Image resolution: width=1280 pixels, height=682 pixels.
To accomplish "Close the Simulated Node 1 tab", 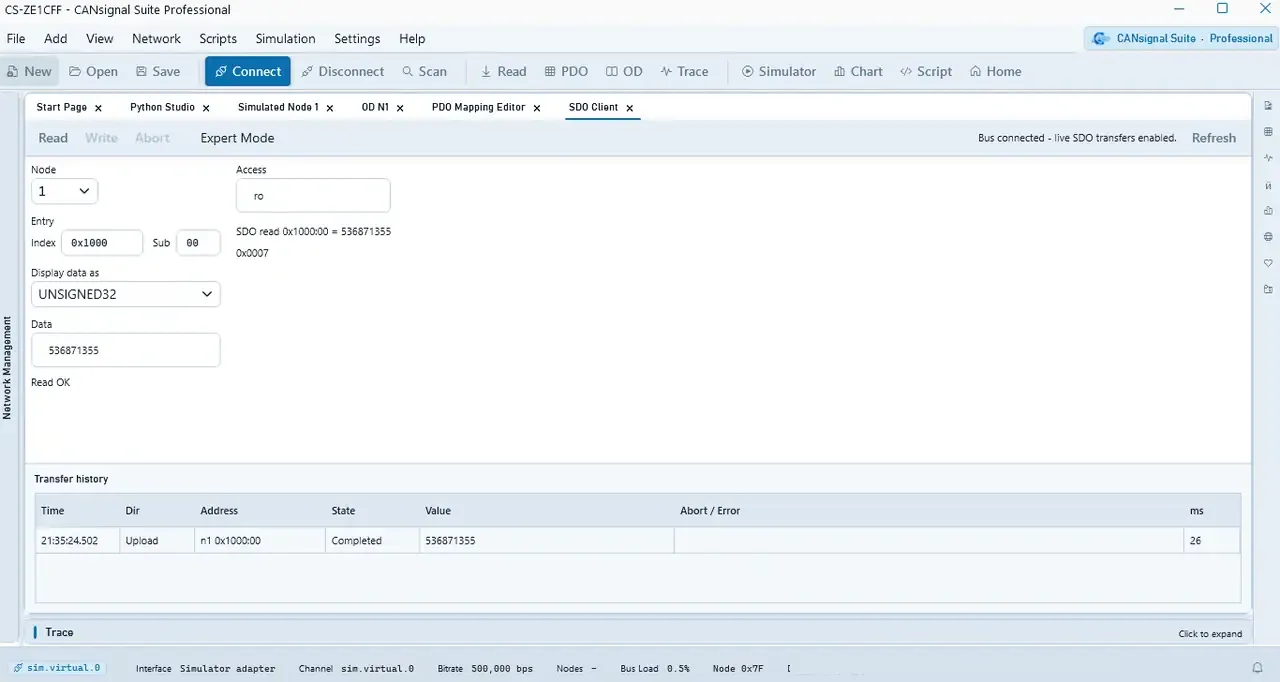I will [330, 108].
